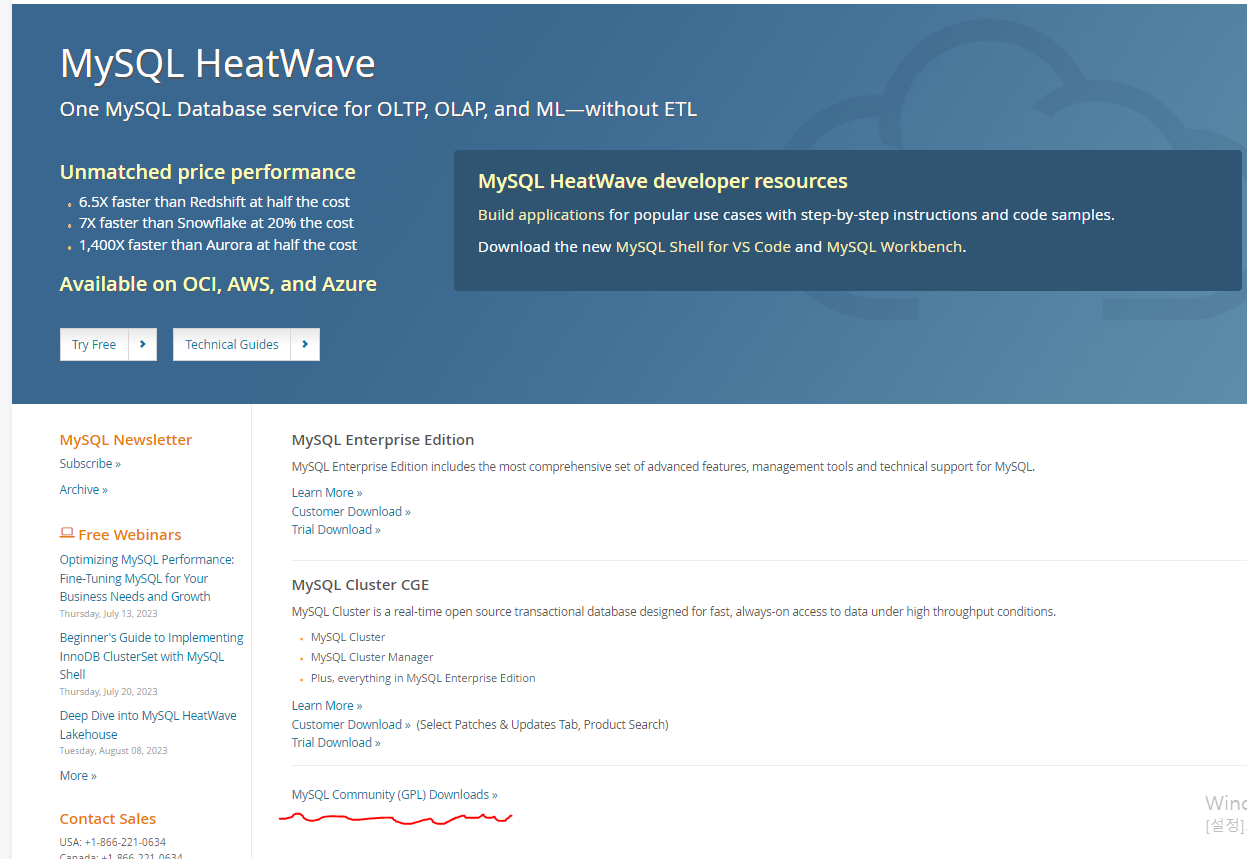Click the '7X faster than Snowflake' bullet

coord(216,223)
